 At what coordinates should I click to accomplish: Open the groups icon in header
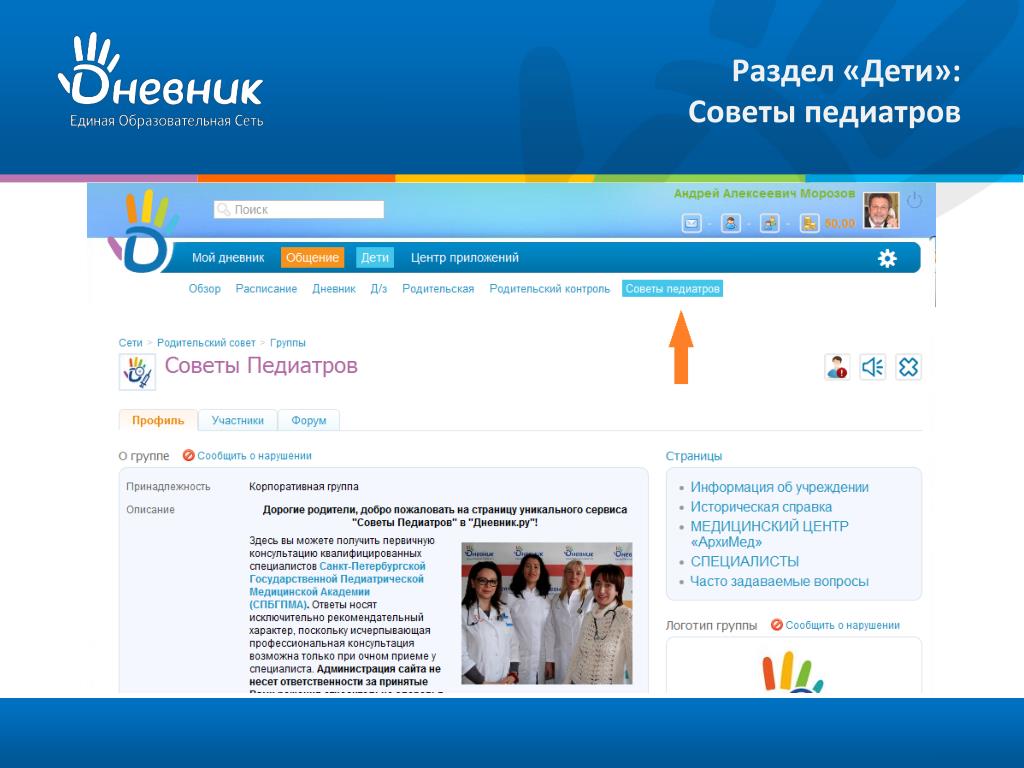[769, 223]
